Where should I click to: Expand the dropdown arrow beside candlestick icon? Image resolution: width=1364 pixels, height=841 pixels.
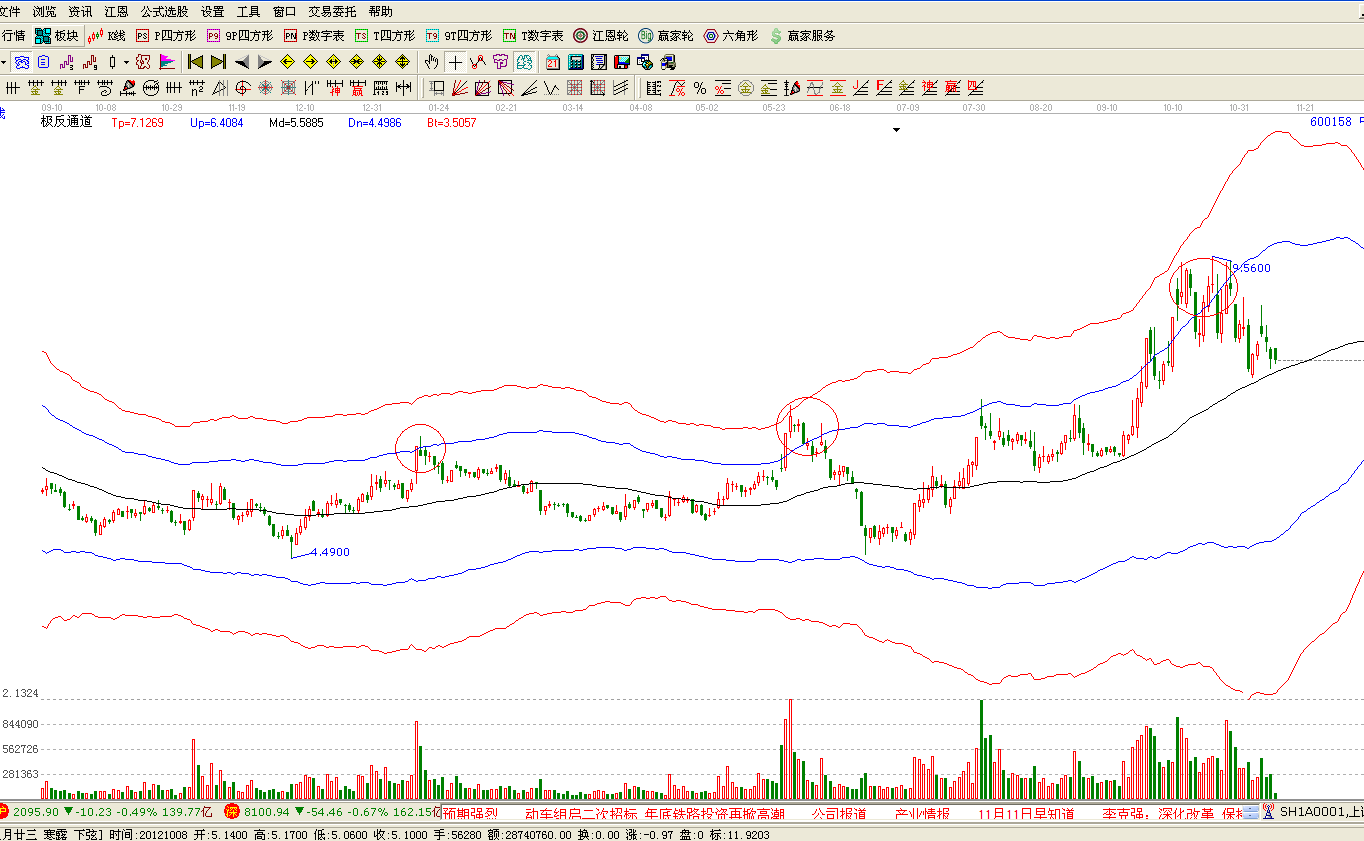(126, 62)
